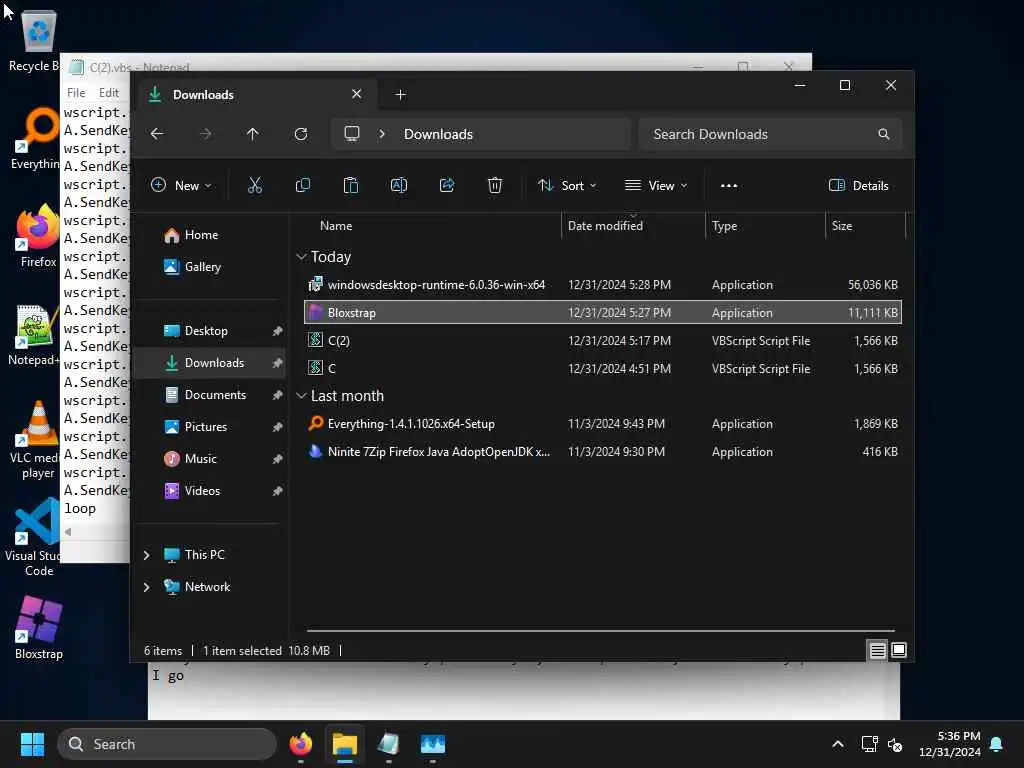
Task: Refresh the Downloads folder view
Action: pyautogui.click(x=300, y=134)
